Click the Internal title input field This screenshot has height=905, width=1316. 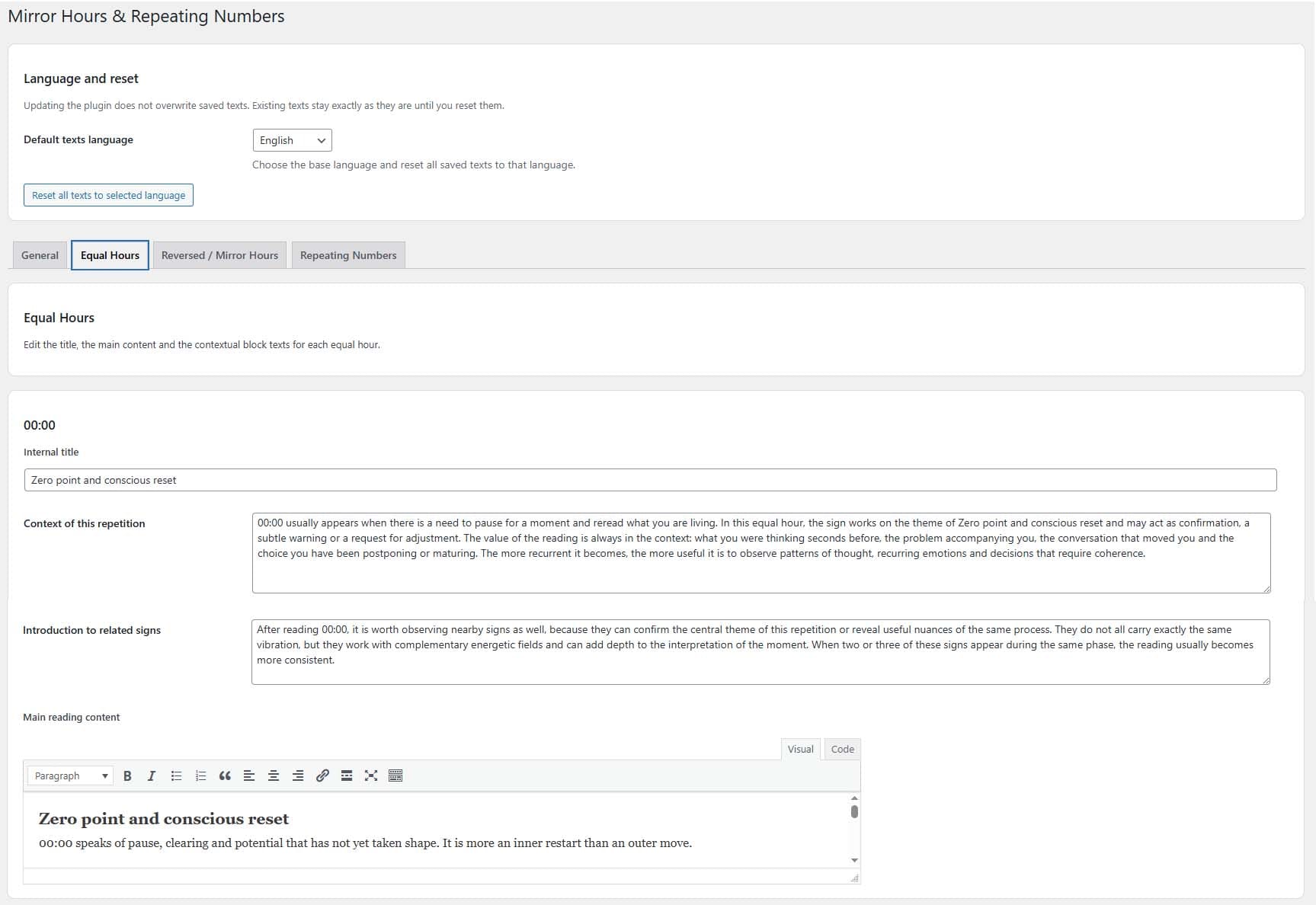point(650,480)
